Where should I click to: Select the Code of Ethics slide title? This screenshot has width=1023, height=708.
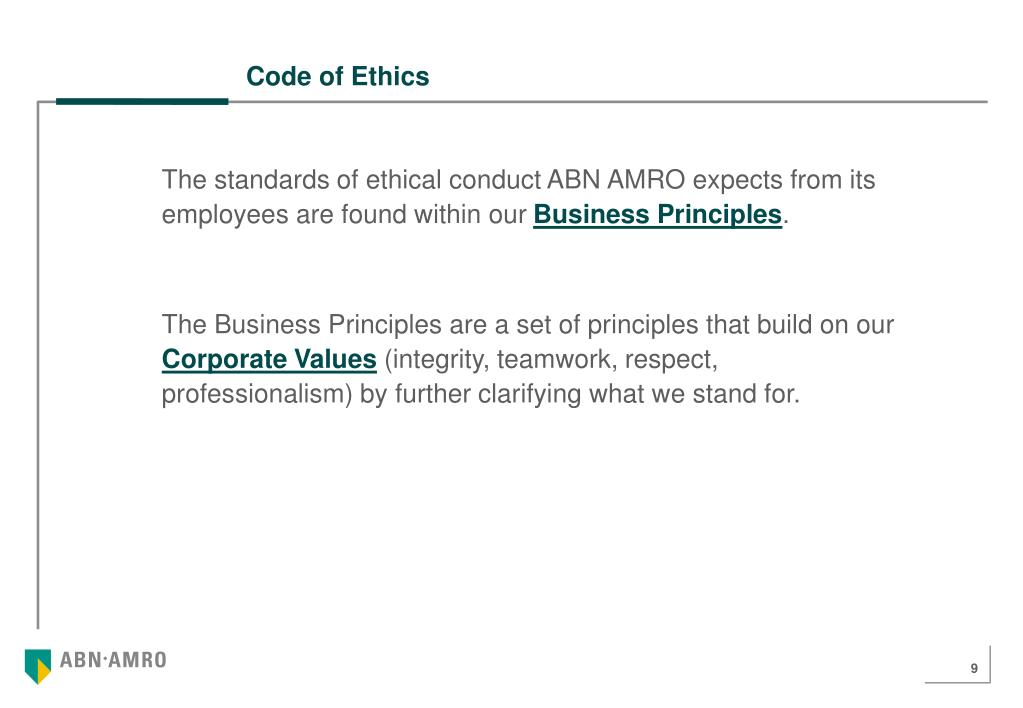(337, 77)
